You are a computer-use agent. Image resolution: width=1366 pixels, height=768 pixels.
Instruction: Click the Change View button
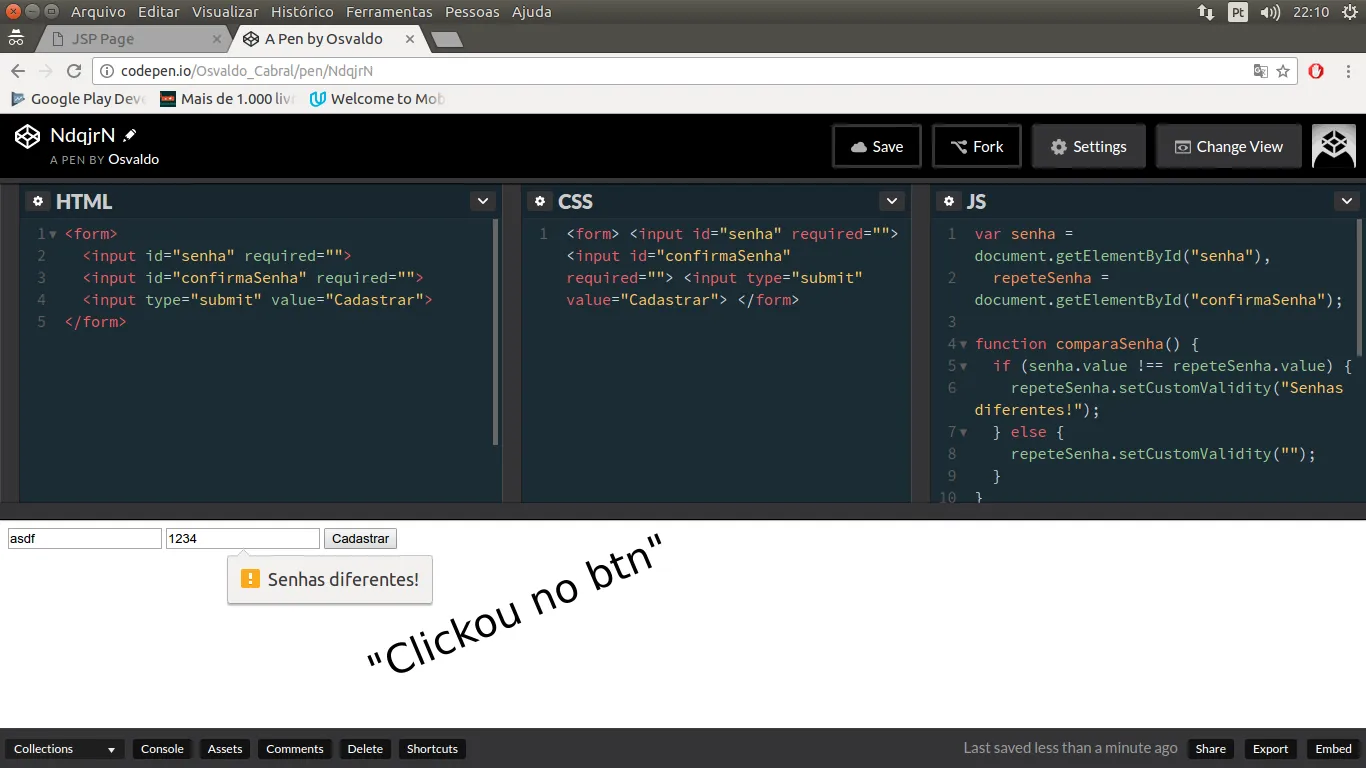(x=1228, y=146)
